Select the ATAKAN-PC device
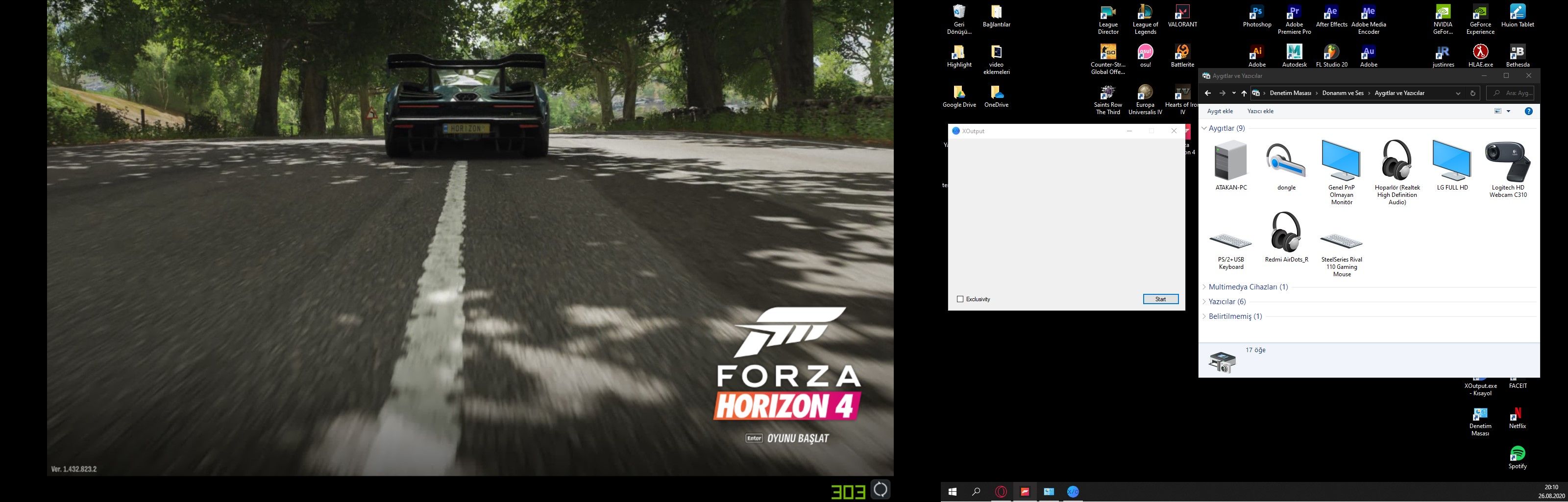The width and height of the screenshot is (1568, 502). (x=1231, y=166)
